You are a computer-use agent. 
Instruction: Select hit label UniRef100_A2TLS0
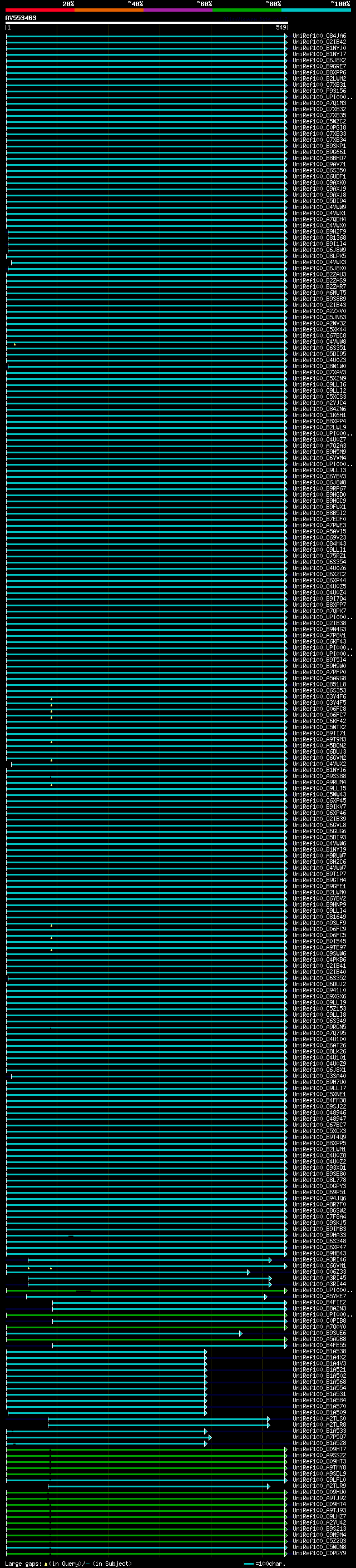[319, 1419]
